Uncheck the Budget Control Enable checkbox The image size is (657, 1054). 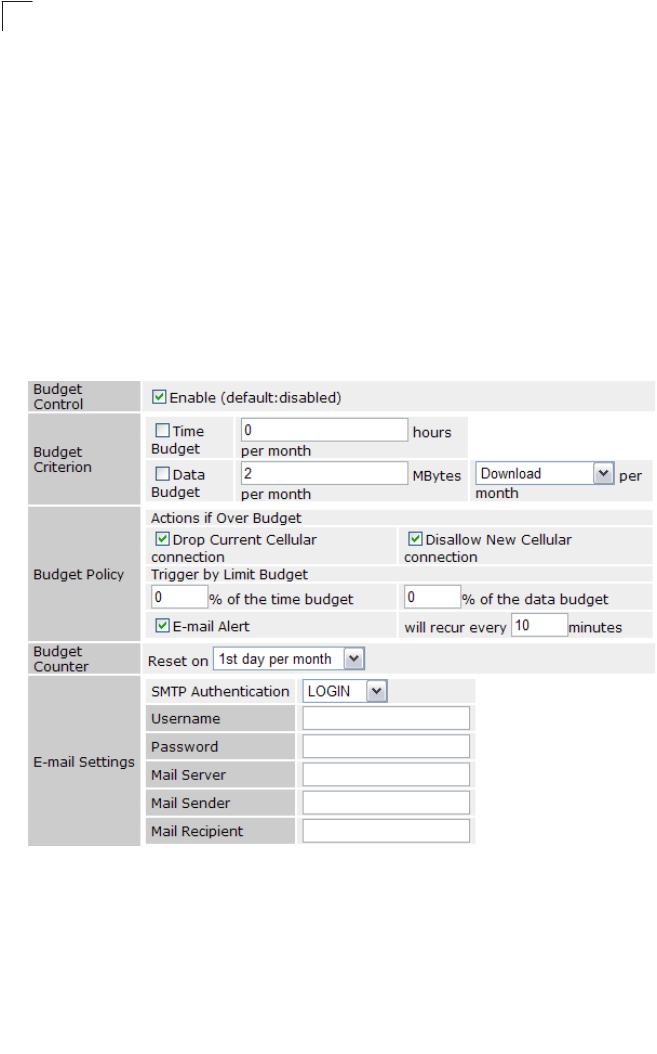click(x=159, y=397)
